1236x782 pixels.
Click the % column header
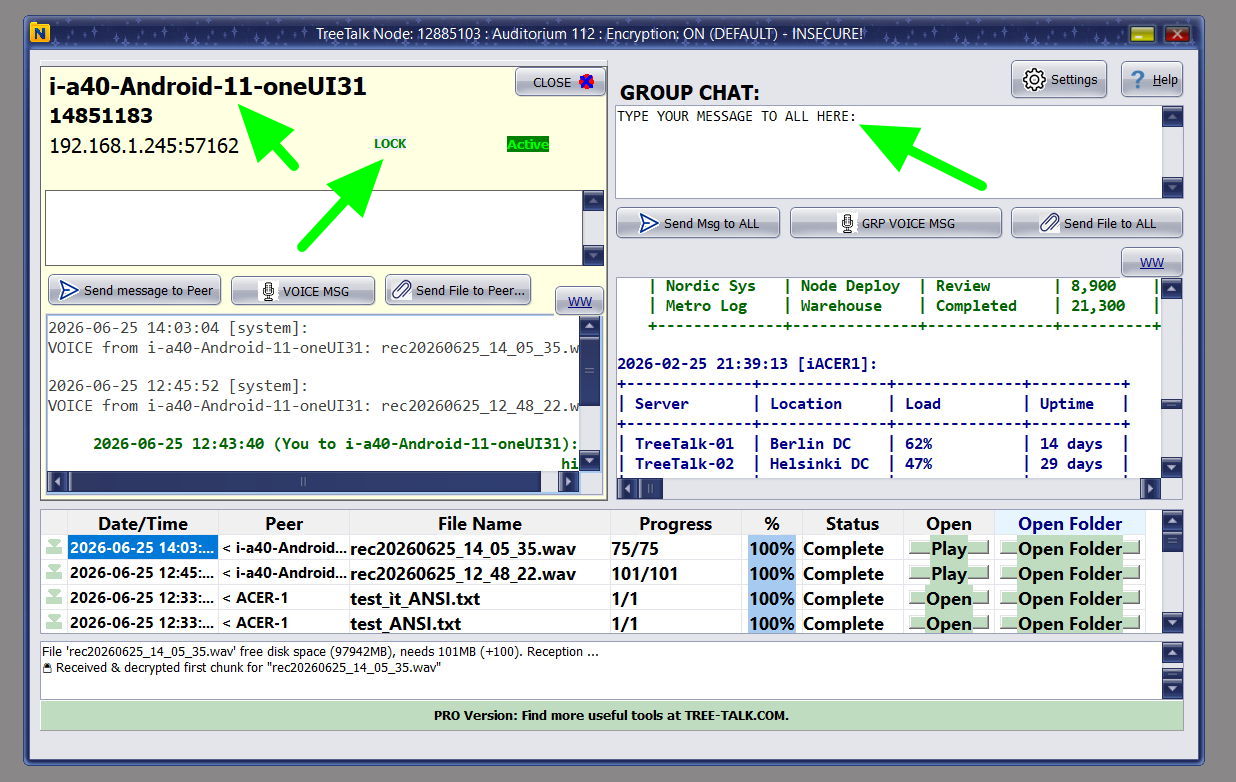(771, 523)
